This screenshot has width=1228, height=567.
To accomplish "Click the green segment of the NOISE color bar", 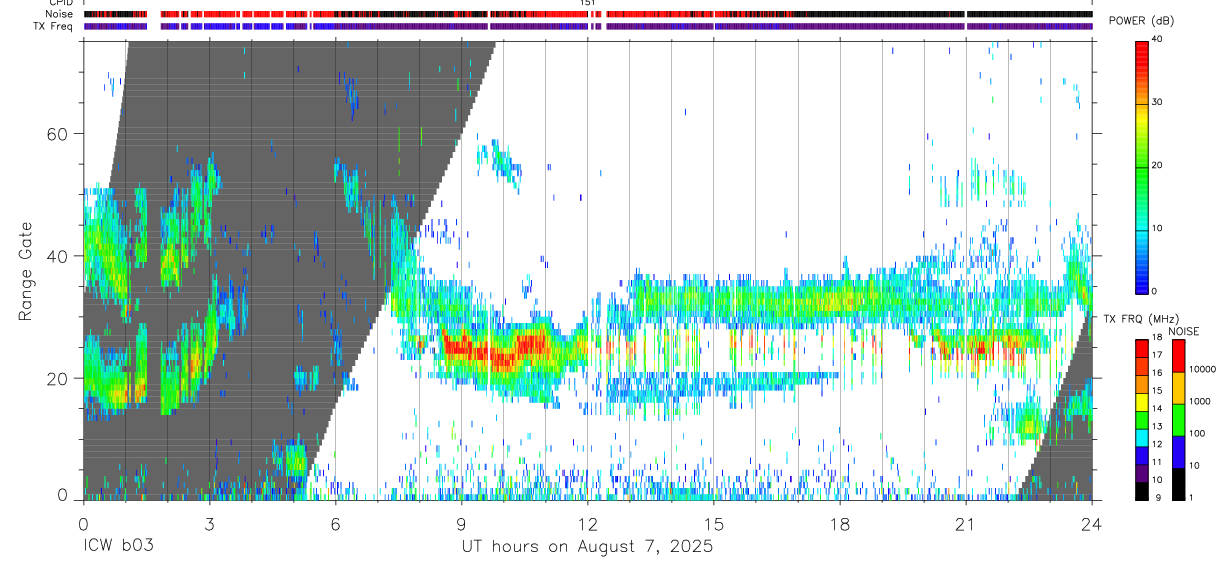I will click(x=1177, y=420).
